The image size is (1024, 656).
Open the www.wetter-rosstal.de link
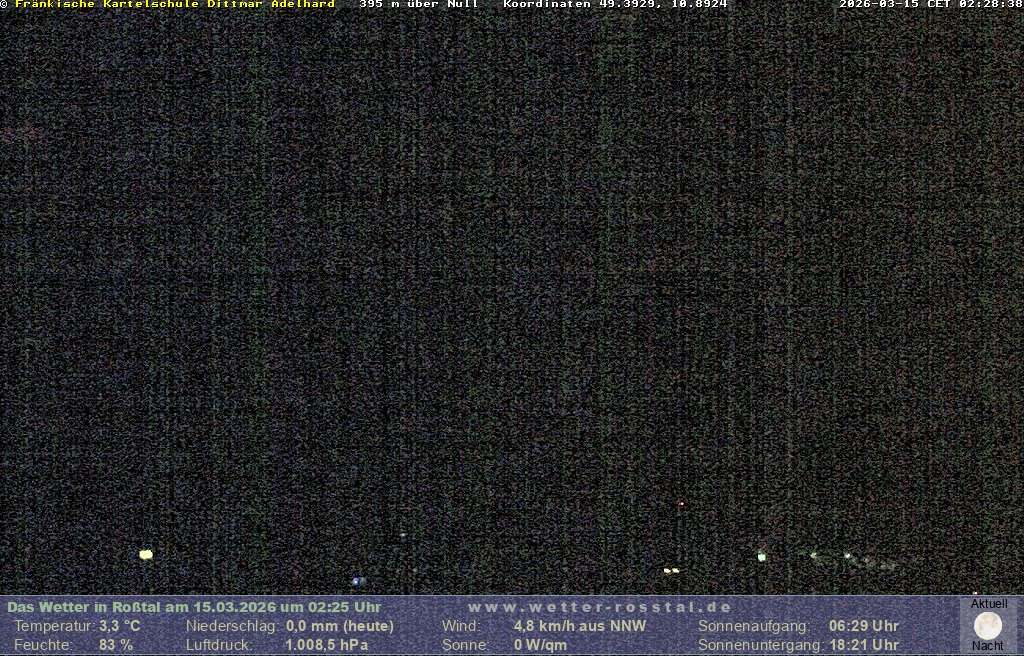pyautogui.click(x=600, y=607)
